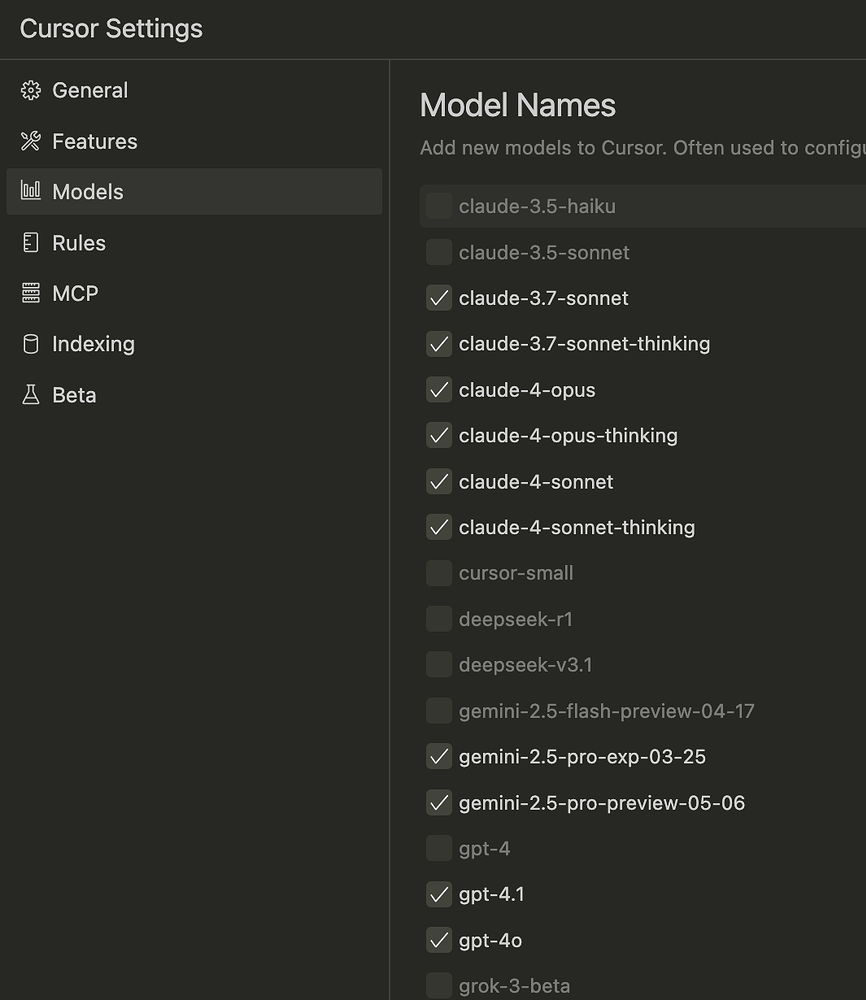Viewport: 866px width, 1000px height.
Task: Enable the claude-3.5-sonnet model checkbox
Action: tap(439, 252)
